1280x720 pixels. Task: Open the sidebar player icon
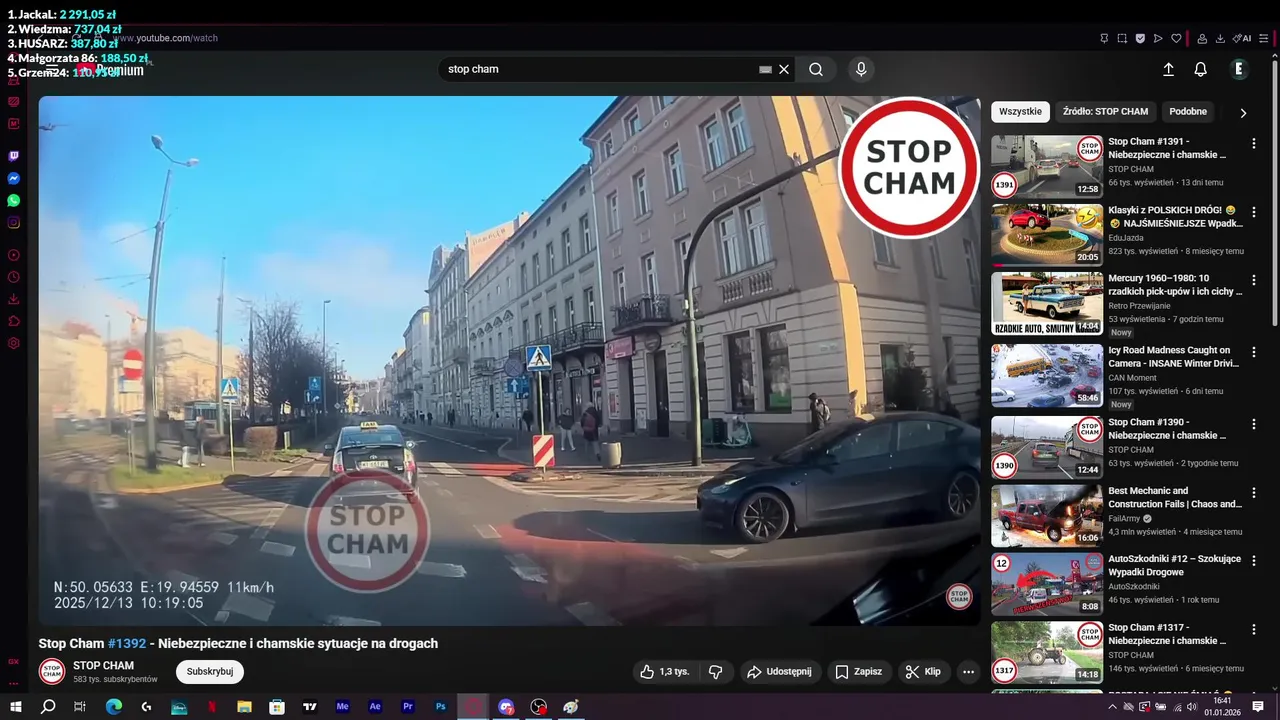pyautogui.click(x=14, y=255)
